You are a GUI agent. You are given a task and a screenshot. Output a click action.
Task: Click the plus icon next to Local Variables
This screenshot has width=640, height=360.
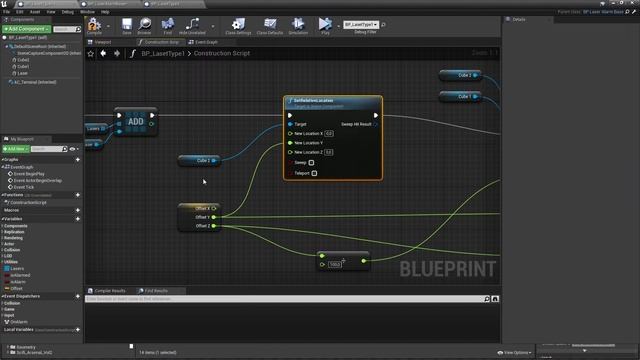pos(78,330)
